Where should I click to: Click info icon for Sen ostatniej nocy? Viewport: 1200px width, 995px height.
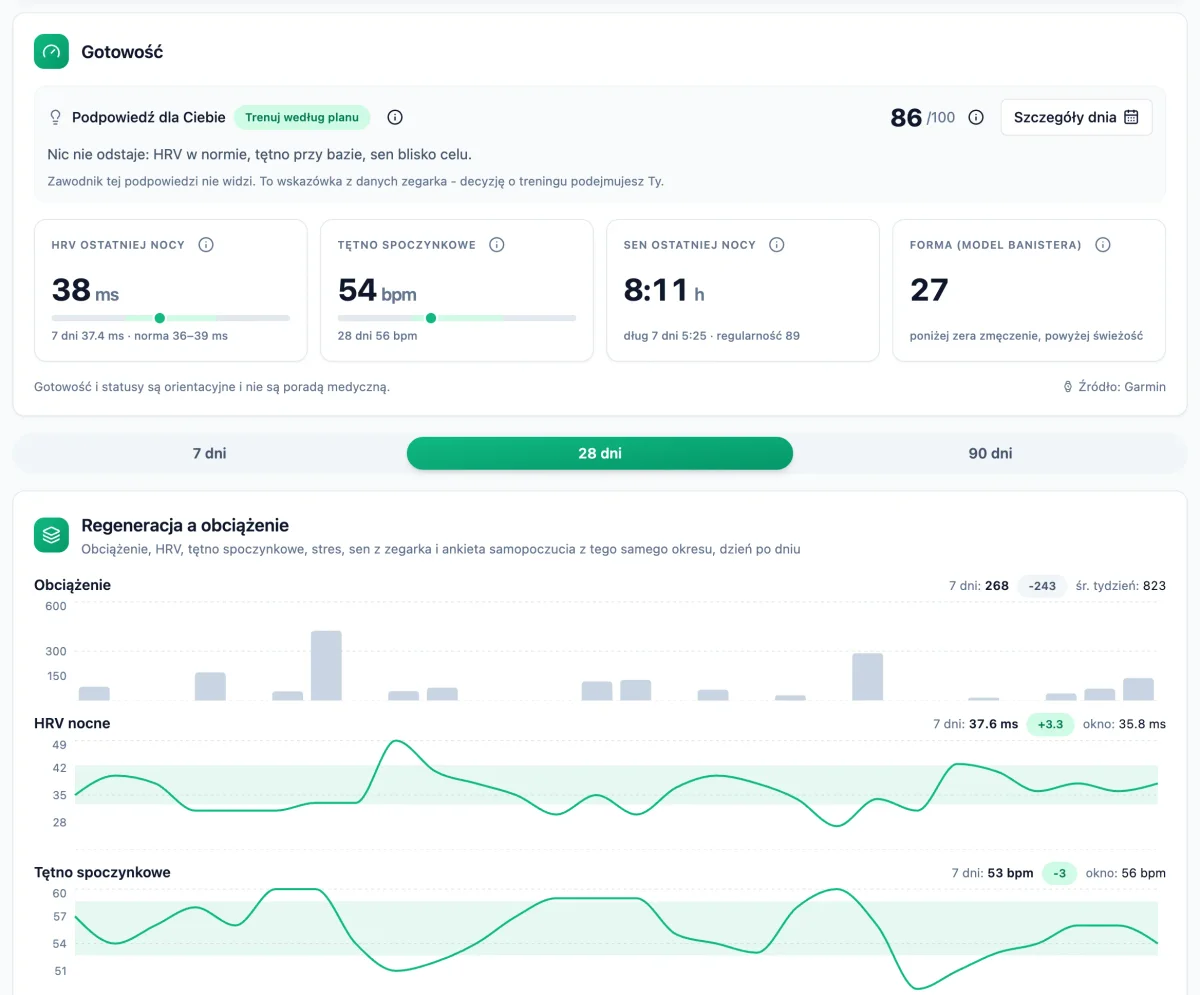point(777,245)
